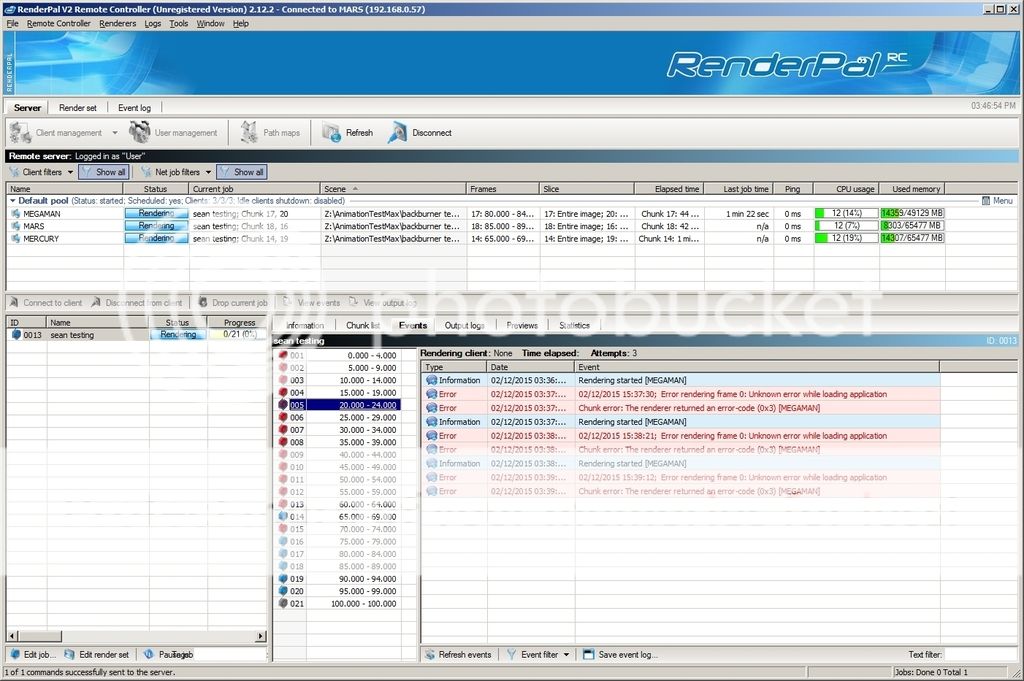
Task: Open the Tools menu
Action: (178, 24)
